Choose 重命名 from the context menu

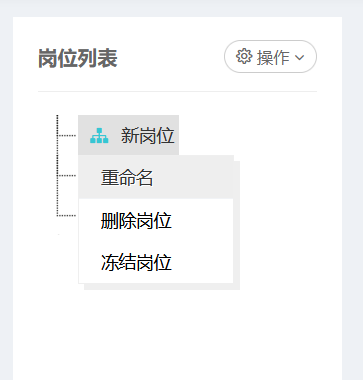(156, 177)
